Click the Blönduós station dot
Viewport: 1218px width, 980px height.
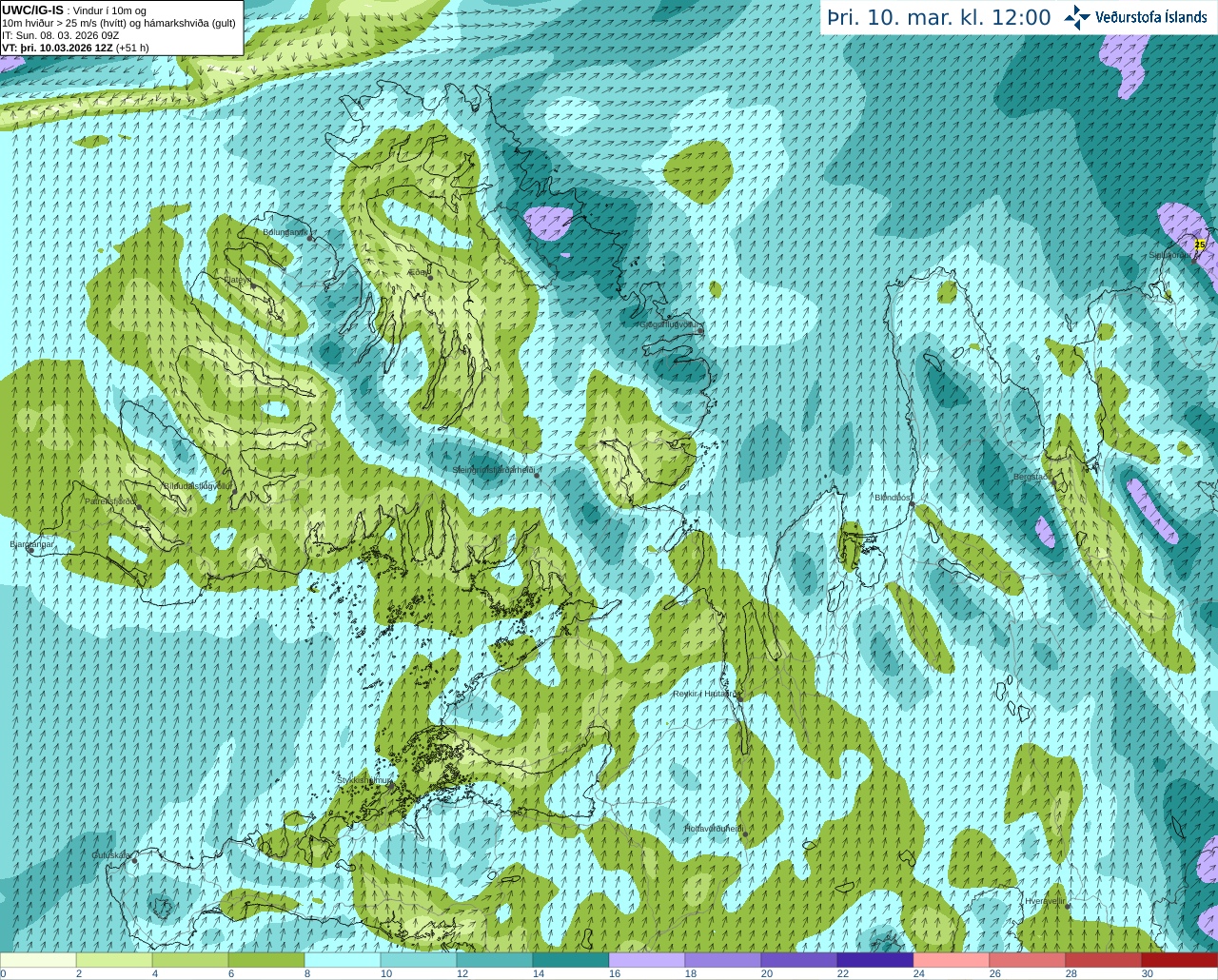coord(912,505)
